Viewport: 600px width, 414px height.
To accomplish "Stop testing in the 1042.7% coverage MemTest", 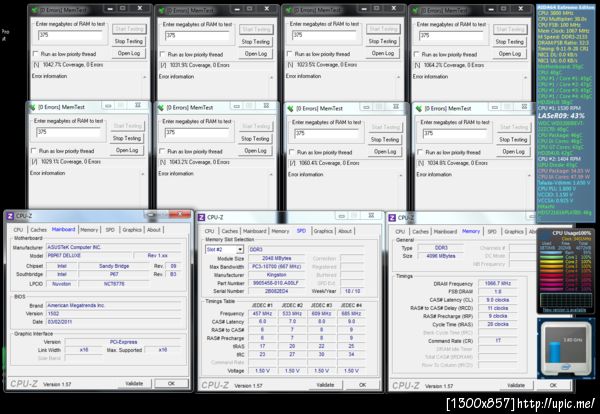I will 129,41.
